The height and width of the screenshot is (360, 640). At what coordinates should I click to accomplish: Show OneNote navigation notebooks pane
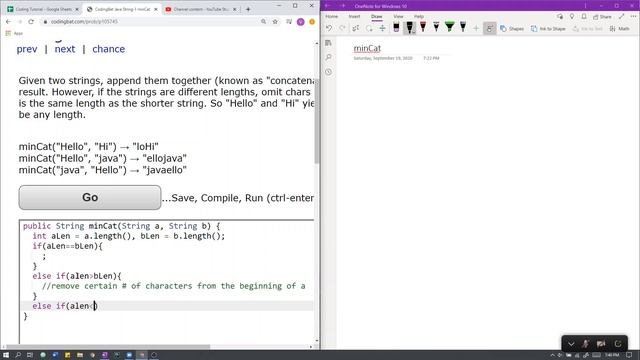(x=329, y=43)
